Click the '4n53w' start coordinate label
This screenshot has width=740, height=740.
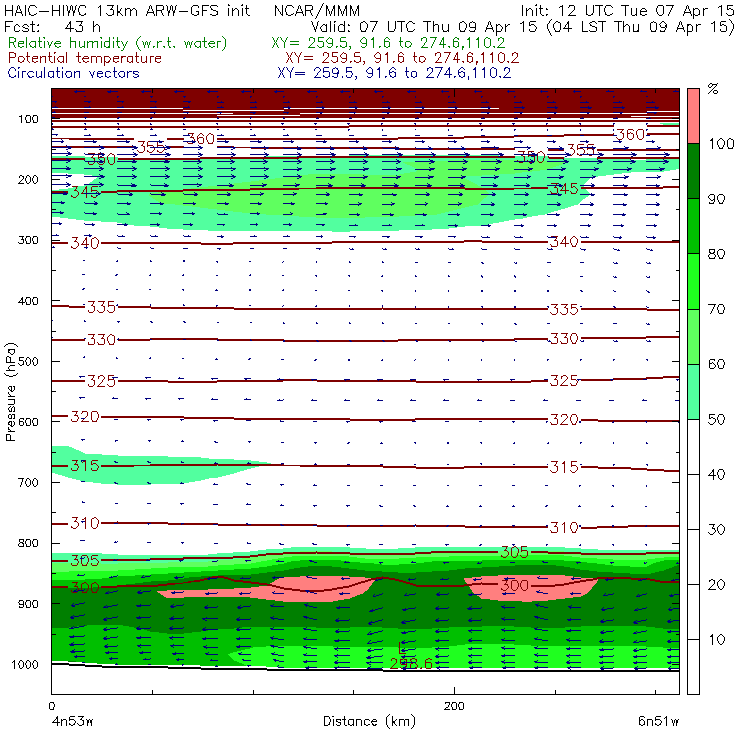point(72,721)
